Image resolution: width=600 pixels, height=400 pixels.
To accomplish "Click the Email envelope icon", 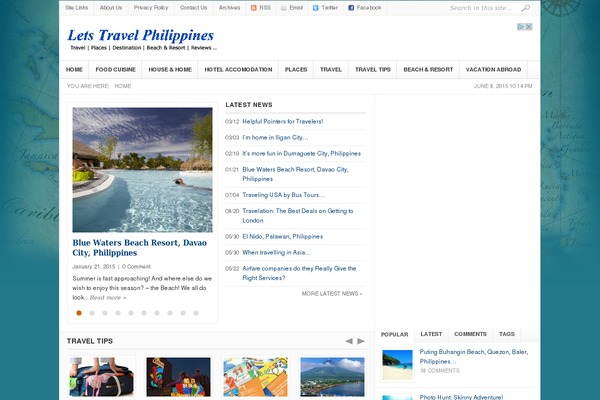I will [284, 8].
